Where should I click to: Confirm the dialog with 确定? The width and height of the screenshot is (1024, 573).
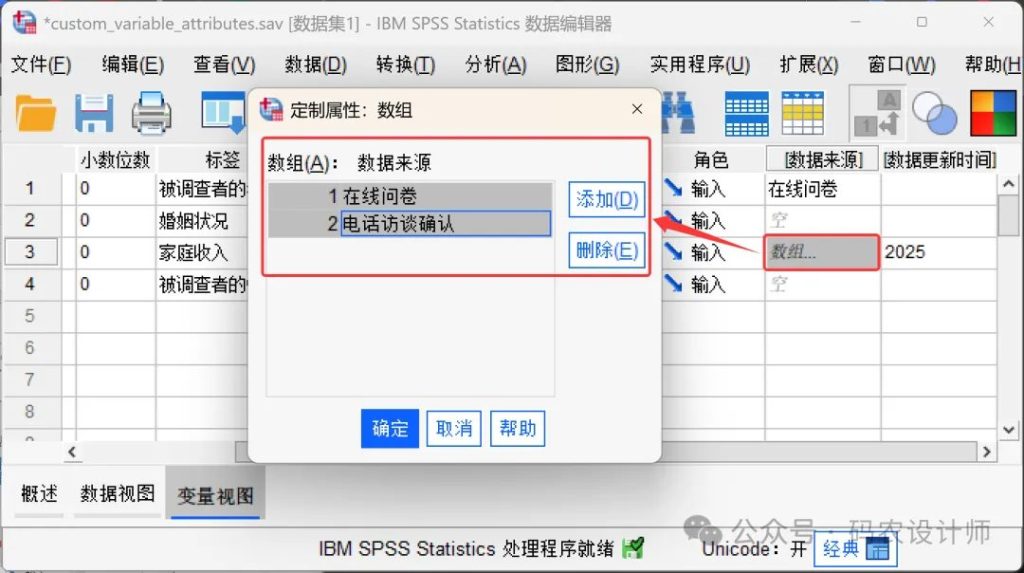390,429
